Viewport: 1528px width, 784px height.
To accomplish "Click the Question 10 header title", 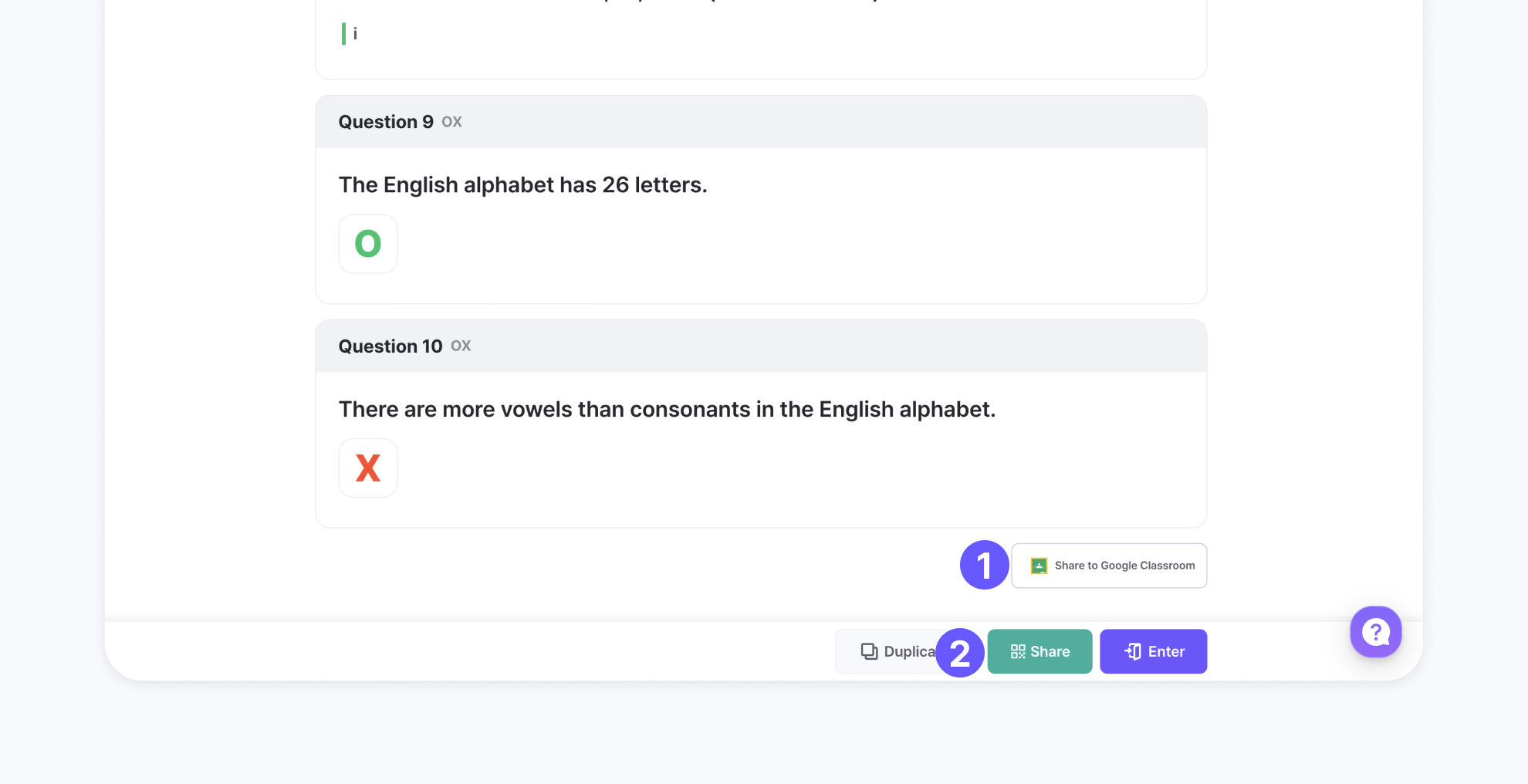I will 390,346.
